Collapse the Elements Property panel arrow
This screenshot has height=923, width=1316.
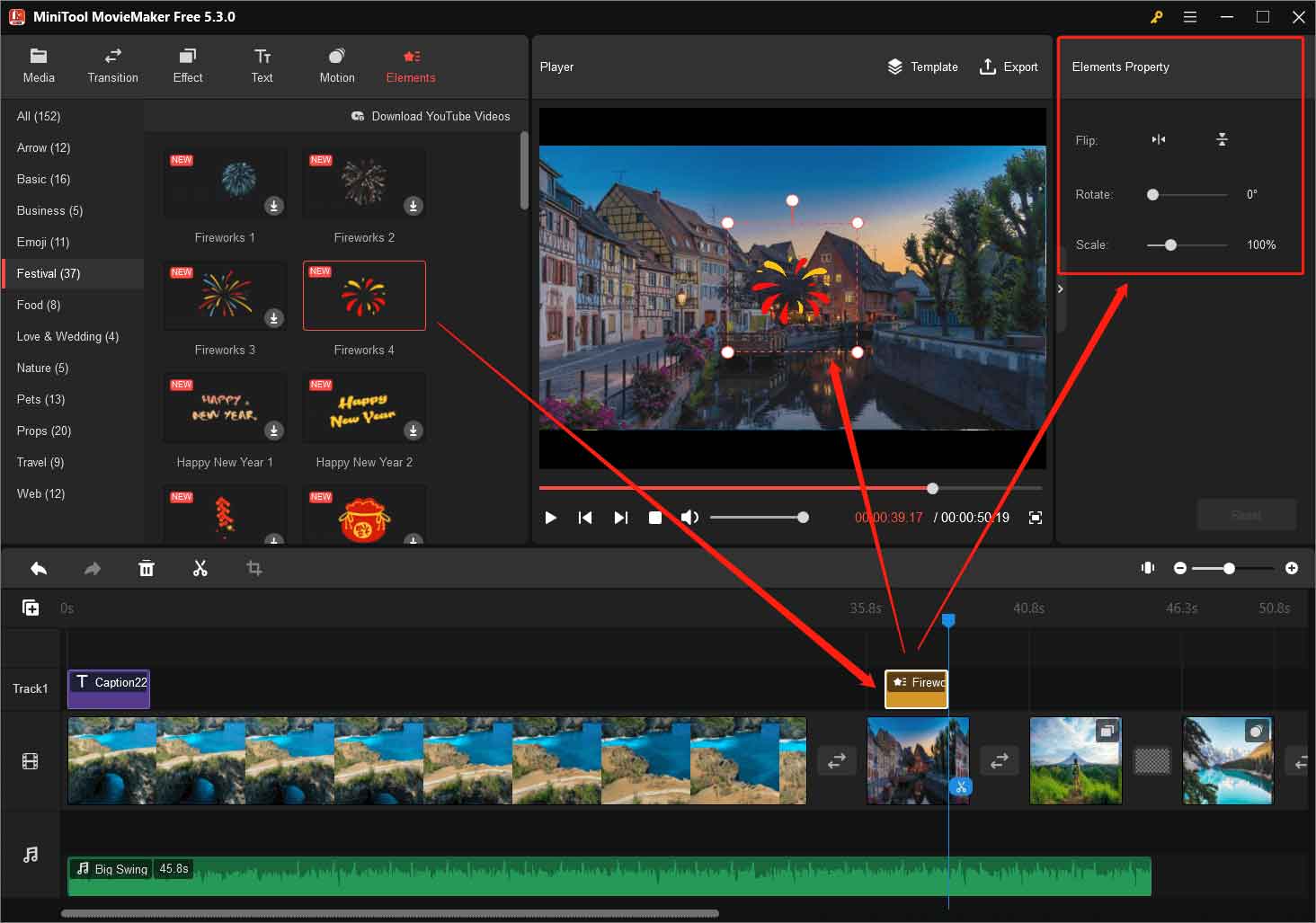pos(1061,288)
